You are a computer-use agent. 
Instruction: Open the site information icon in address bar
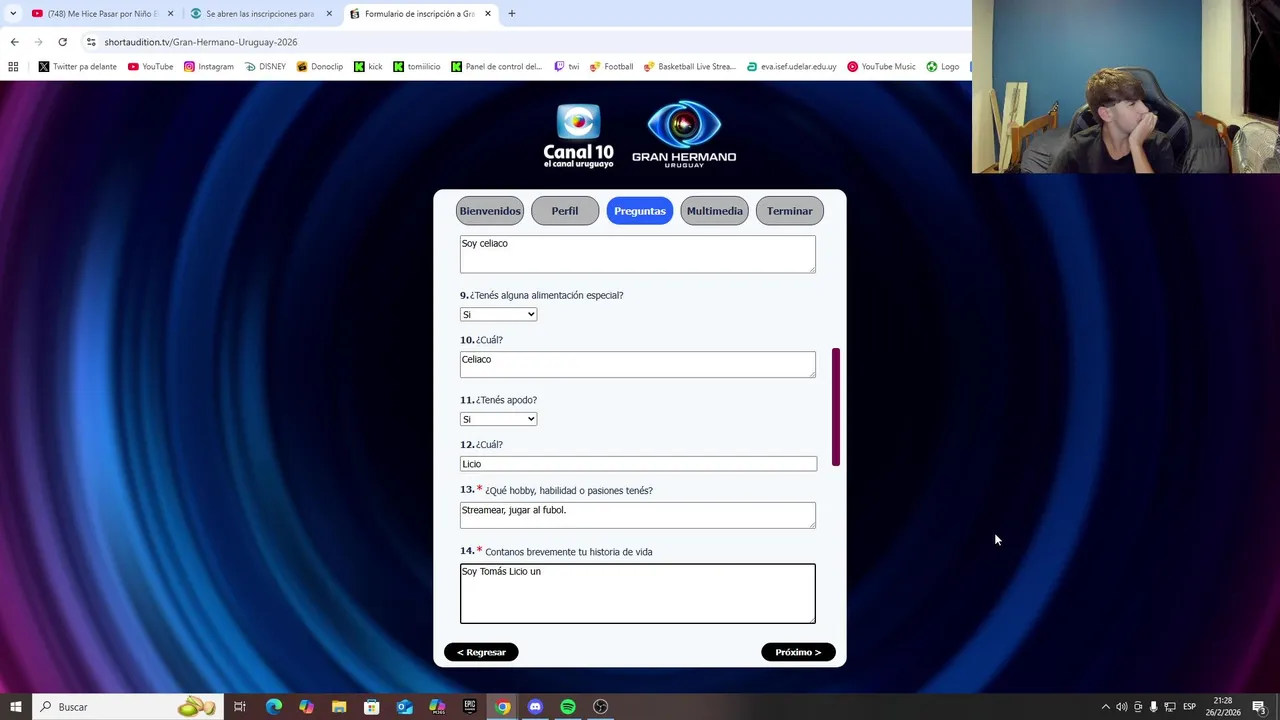[91, 42]
